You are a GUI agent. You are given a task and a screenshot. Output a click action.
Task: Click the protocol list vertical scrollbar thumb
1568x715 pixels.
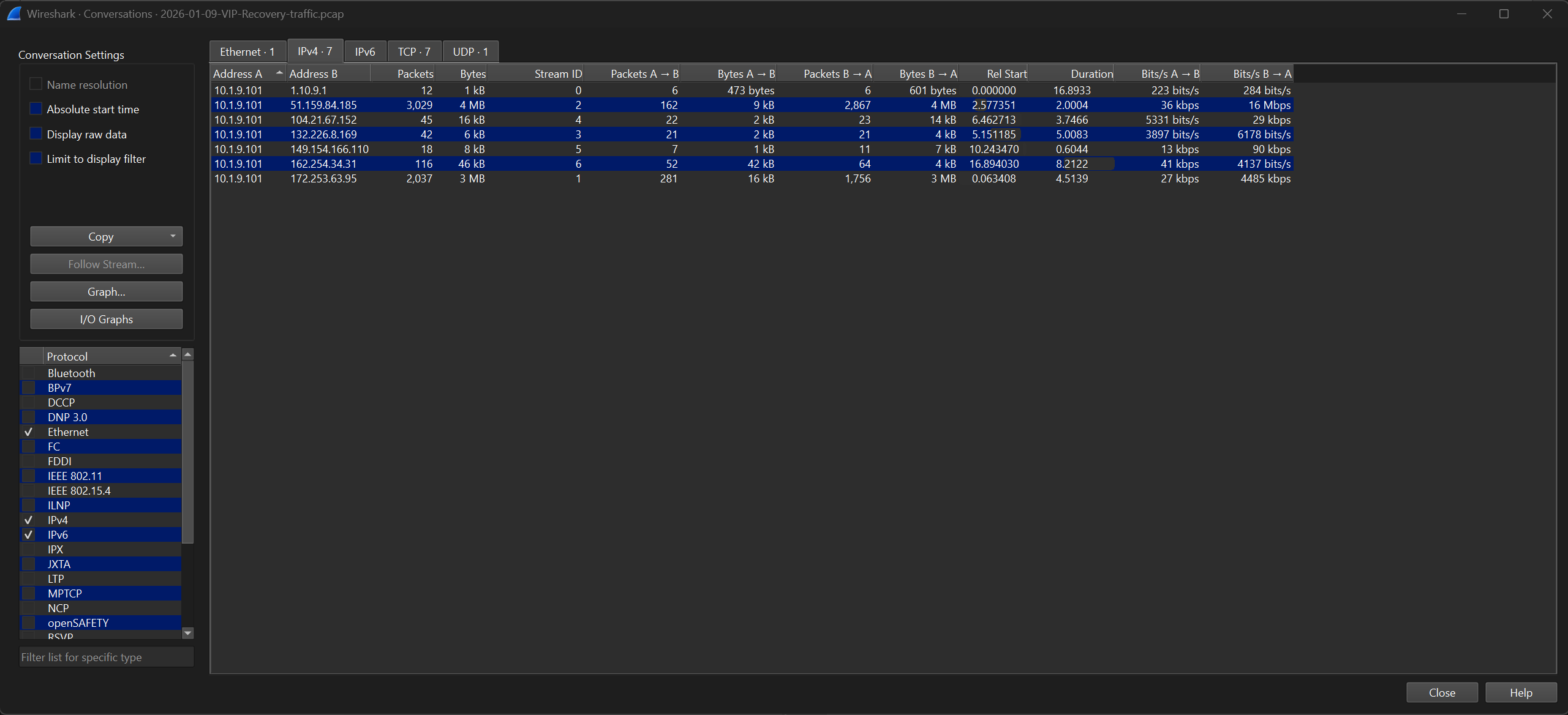point(188,452)
